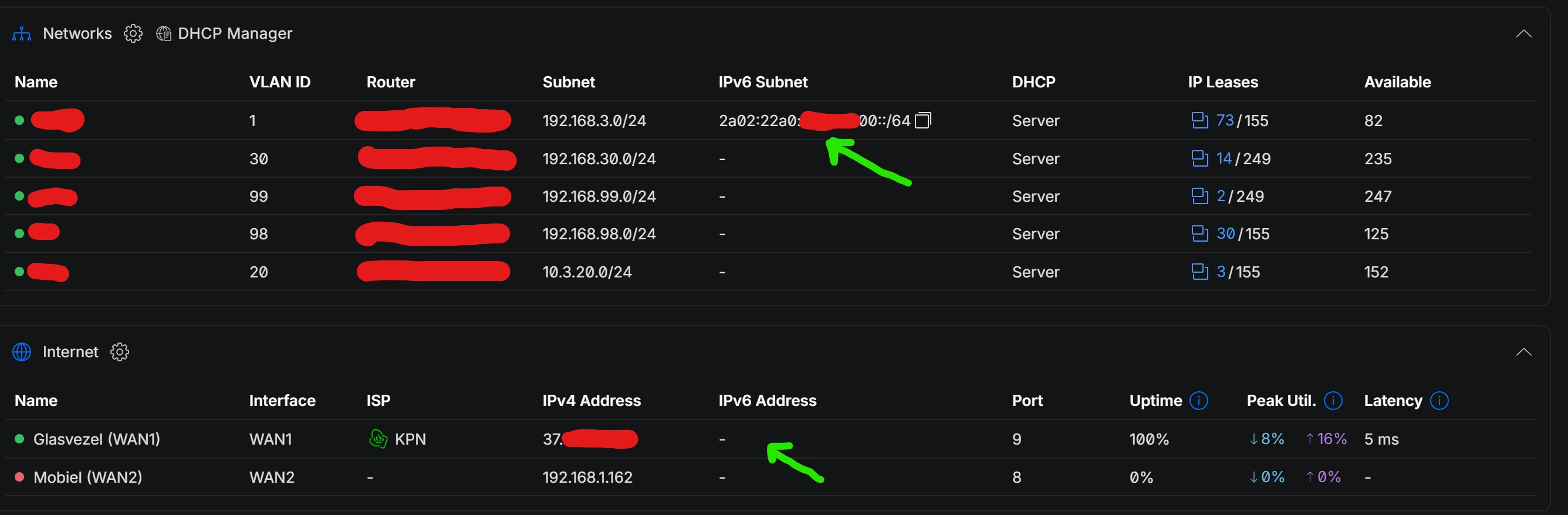1568x515 pixels.
Task: Click the IP leases icon for VLAN 99
Action: tap(1200, 196)
